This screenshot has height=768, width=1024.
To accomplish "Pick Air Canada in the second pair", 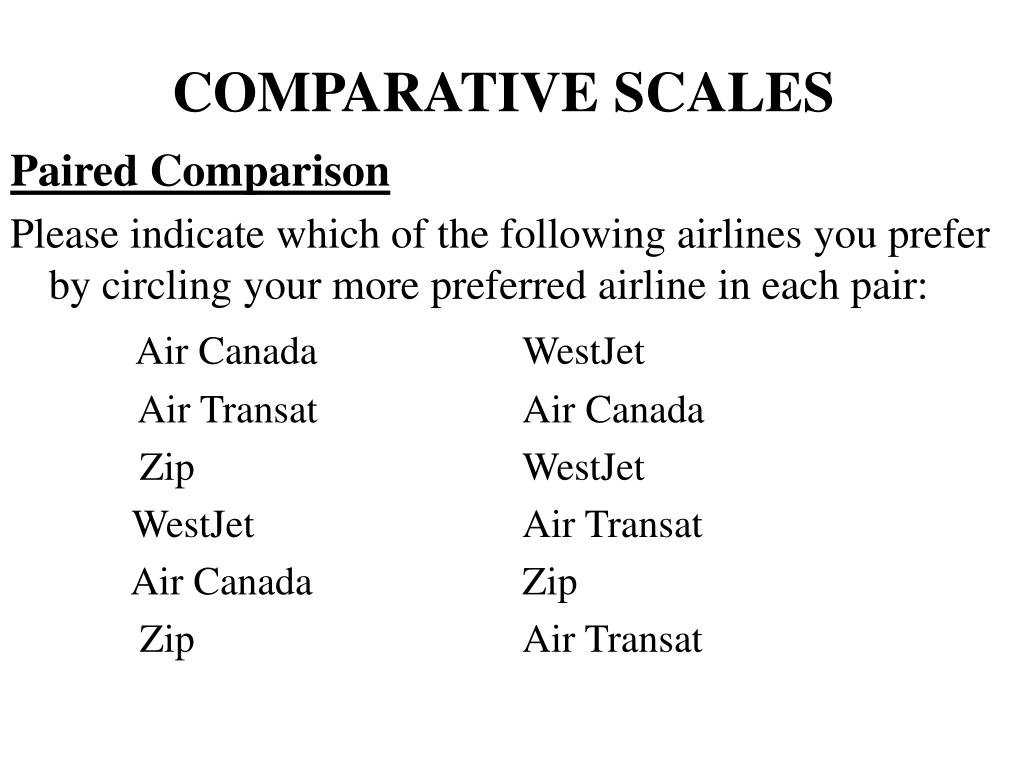I will 614,410.
